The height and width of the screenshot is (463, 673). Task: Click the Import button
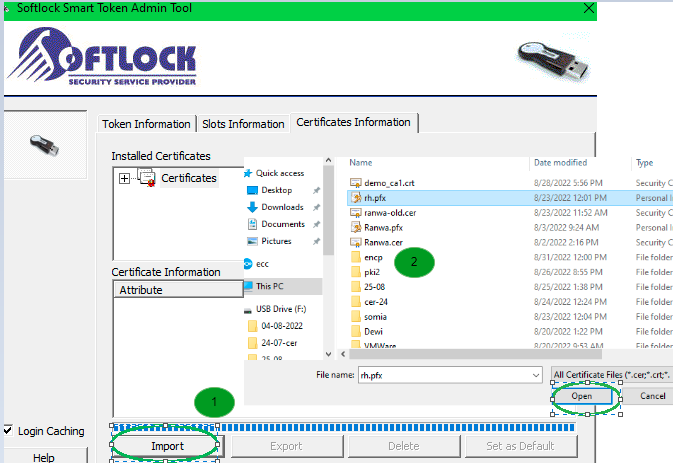point(167,445)
